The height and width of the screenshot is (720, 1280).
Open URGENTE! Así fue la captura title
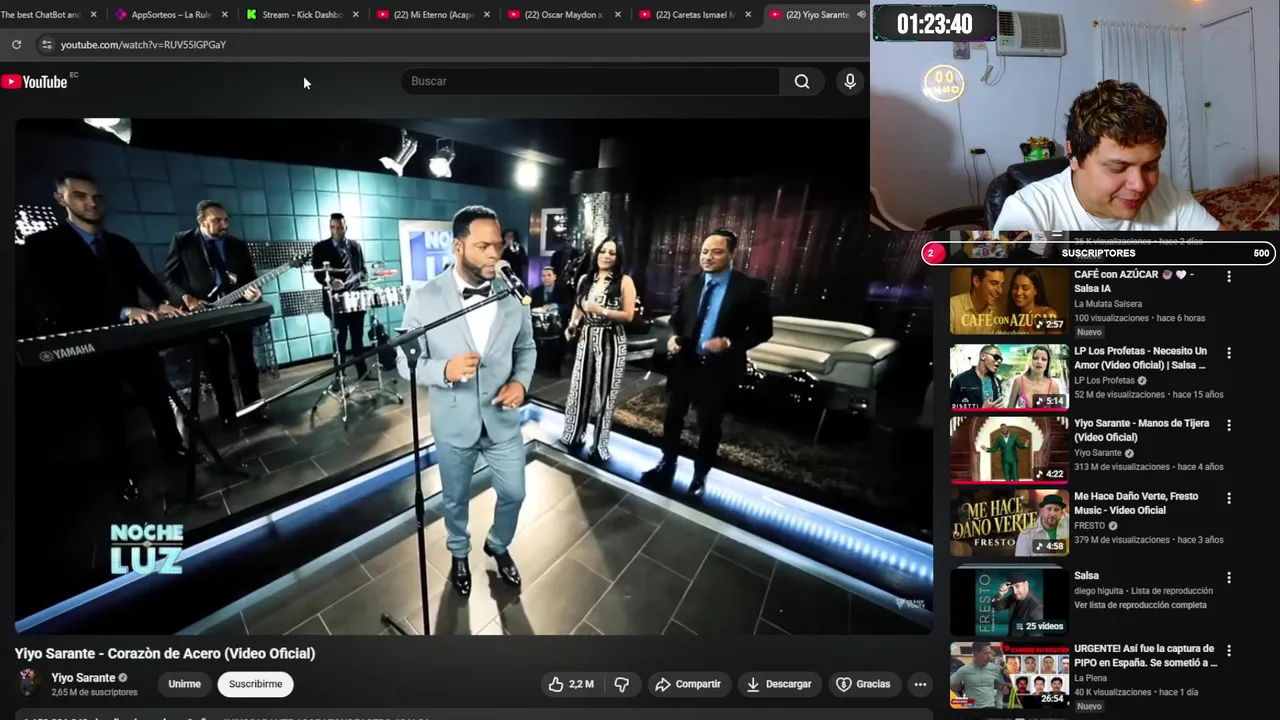click(1145, 656)
